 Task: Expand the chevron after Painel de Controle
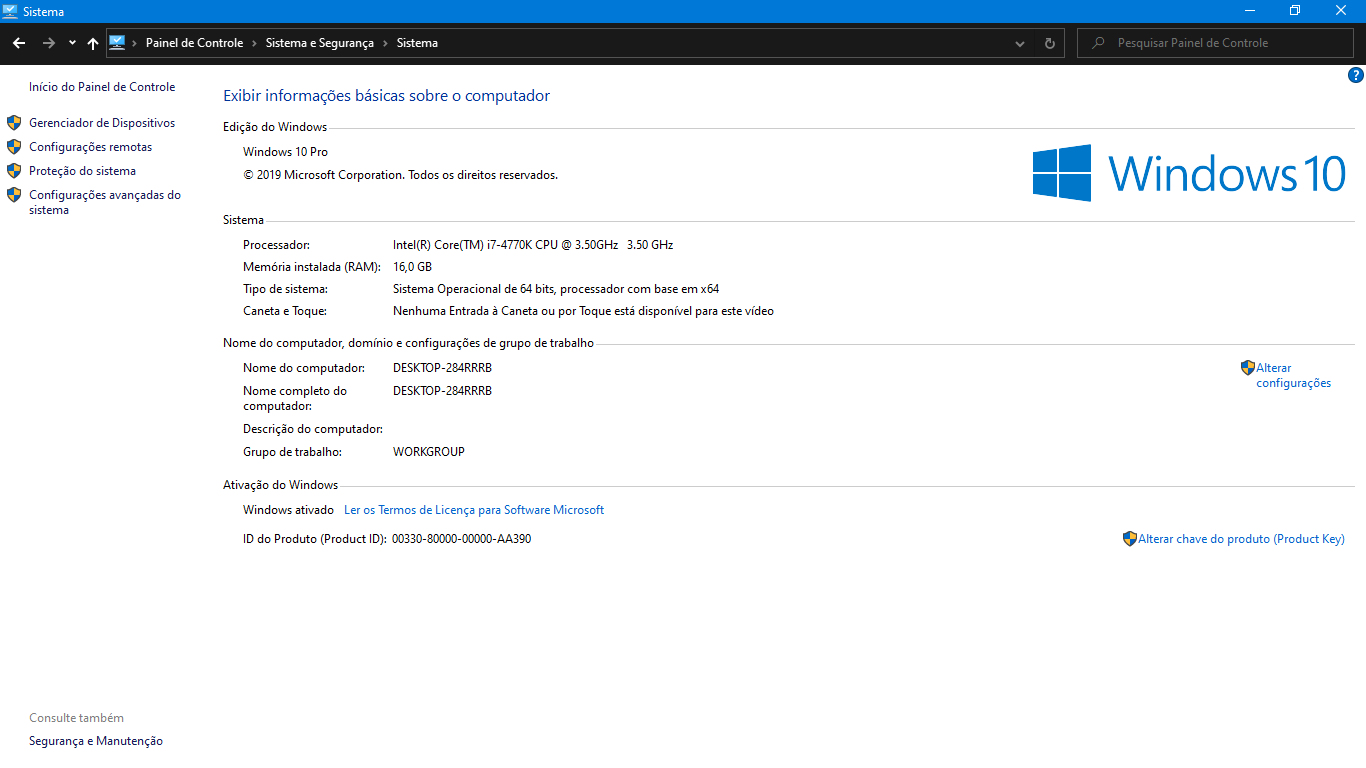pyautogui.click(x=255, y=43)
